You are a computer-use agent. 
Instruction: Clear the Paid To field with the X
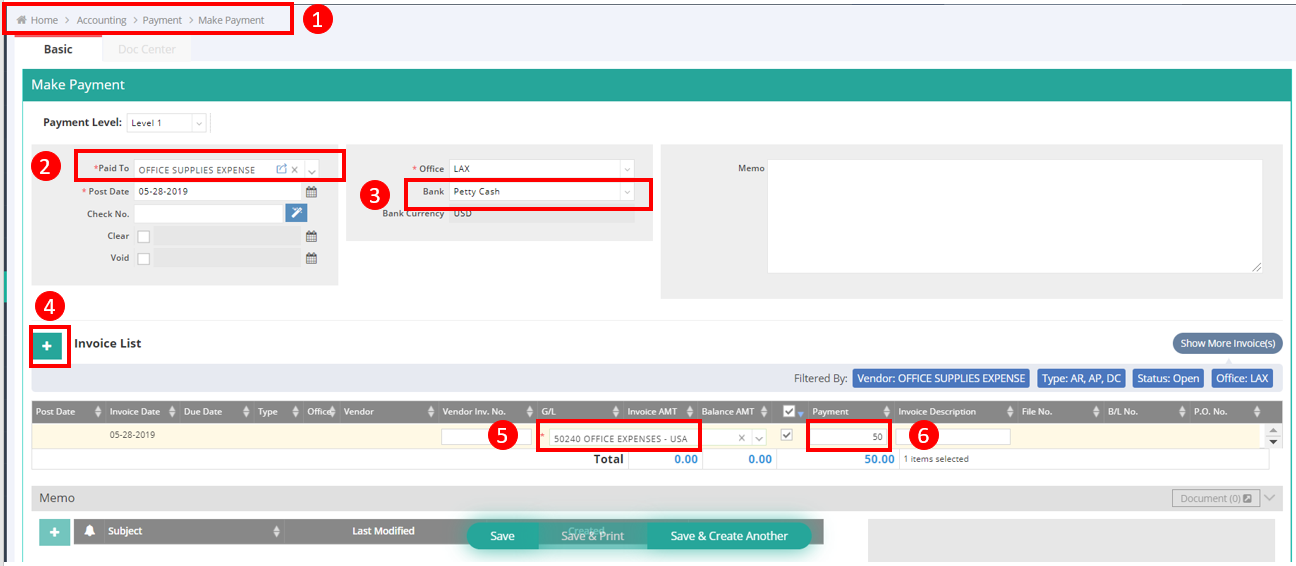(295, 170)
